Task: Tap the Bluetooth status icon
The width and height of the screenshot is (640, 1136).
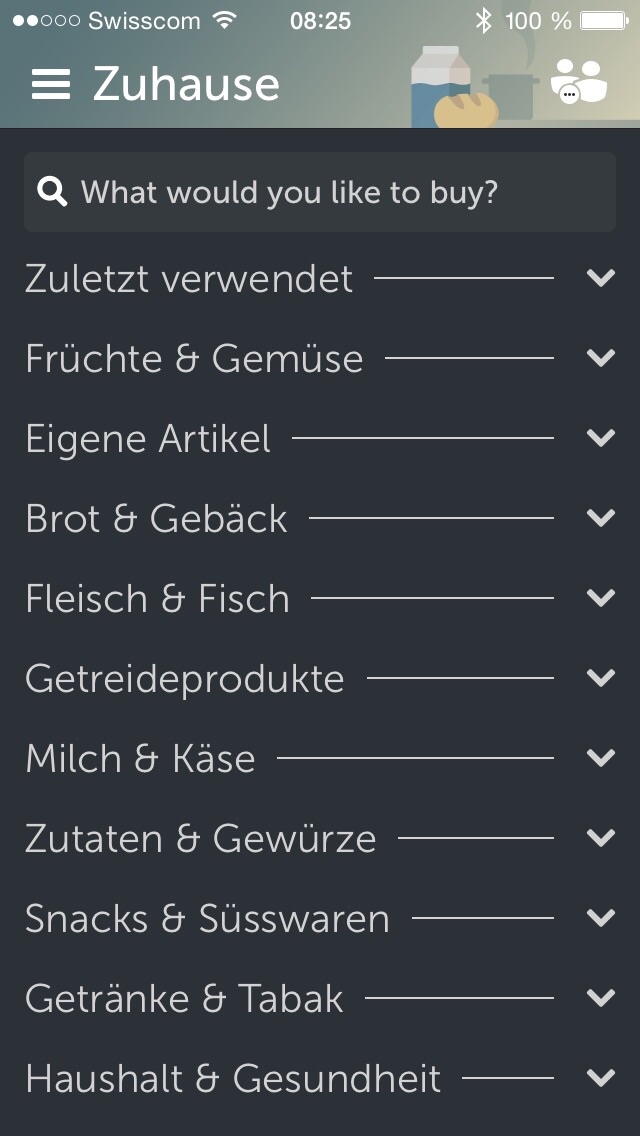Action: 484,20
